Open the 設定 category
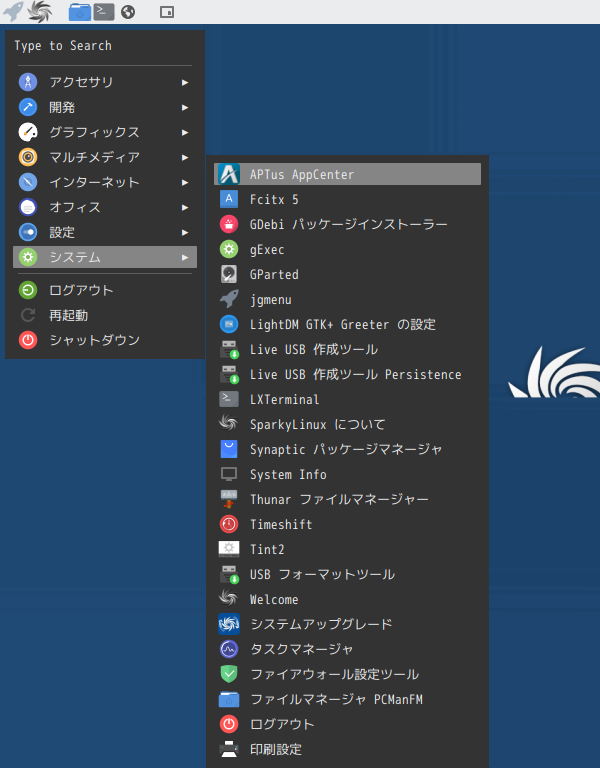The height and width of the screenshot is (768, 600). point(105,232)
